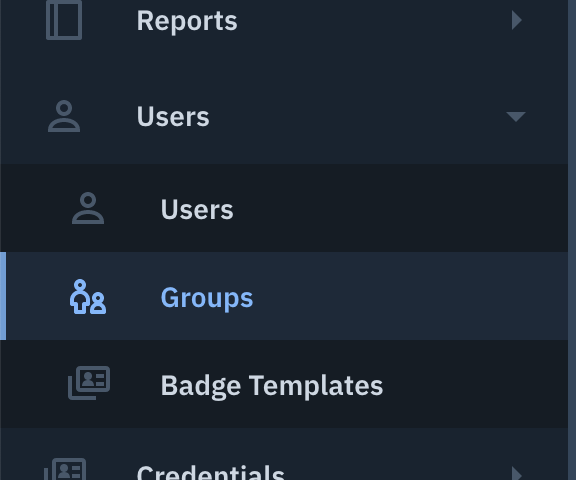
Task: Click the Reports notebook icon
Action: click(x=64, y=20)
